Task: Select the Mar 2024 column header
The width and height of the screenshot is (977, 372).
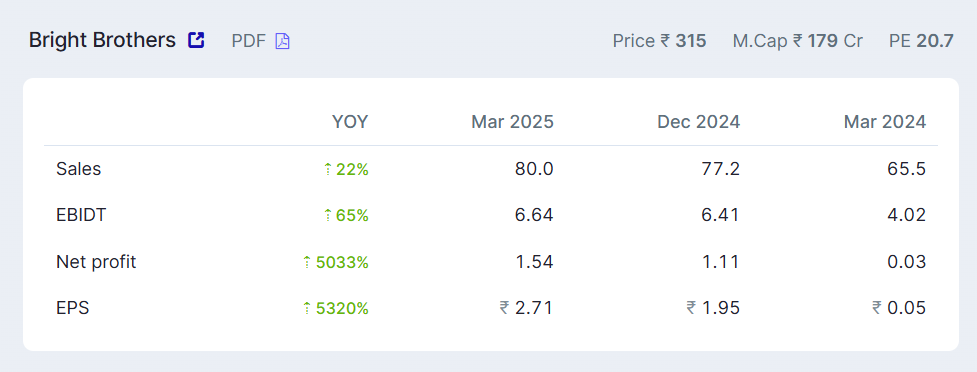Action: coord(885,122)
